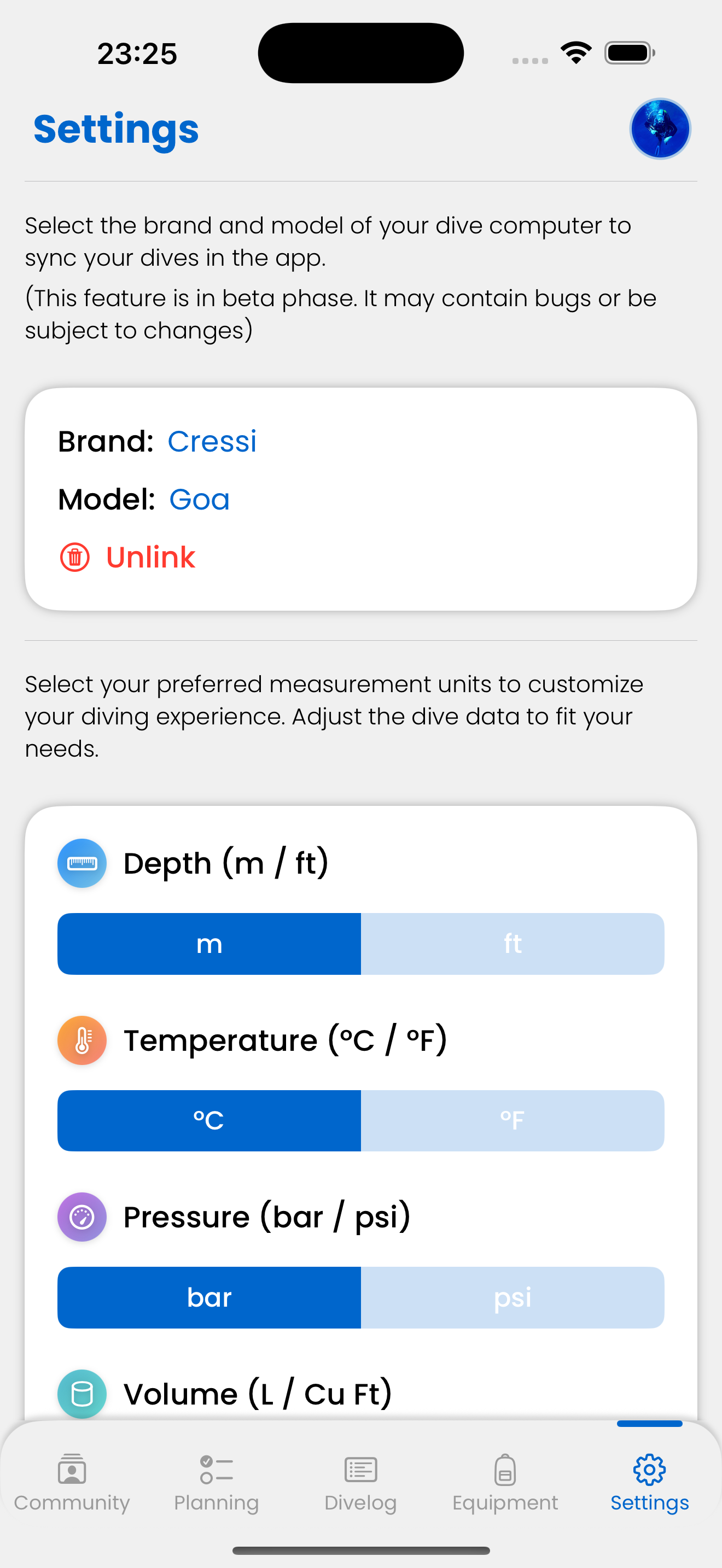Go to the Planning tab
The width and height of the screenshot is (722, 1568).
(x=216, y=1483)
